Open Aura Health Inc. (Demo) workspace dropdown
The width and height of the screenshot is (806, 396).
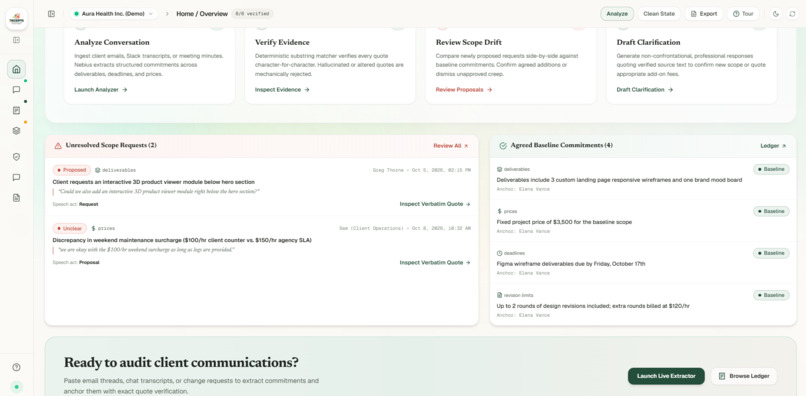tap(114, 14)
